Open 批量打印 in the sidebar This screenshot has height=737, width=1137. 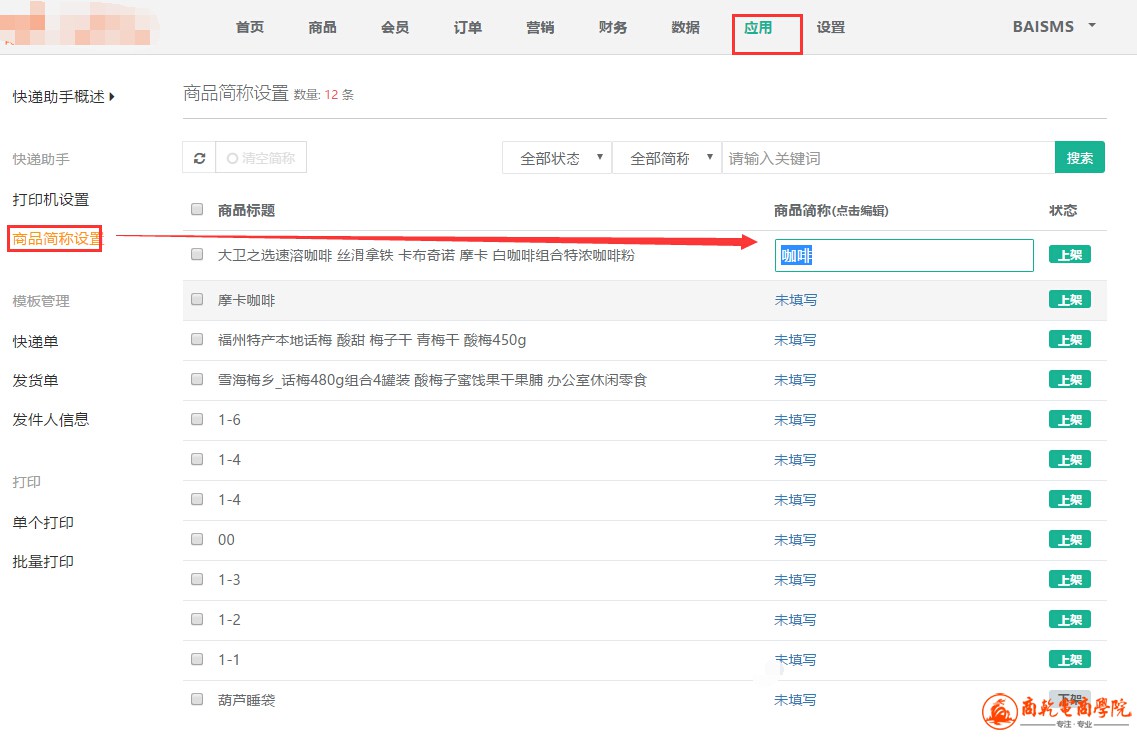click(x=43, y=562)
